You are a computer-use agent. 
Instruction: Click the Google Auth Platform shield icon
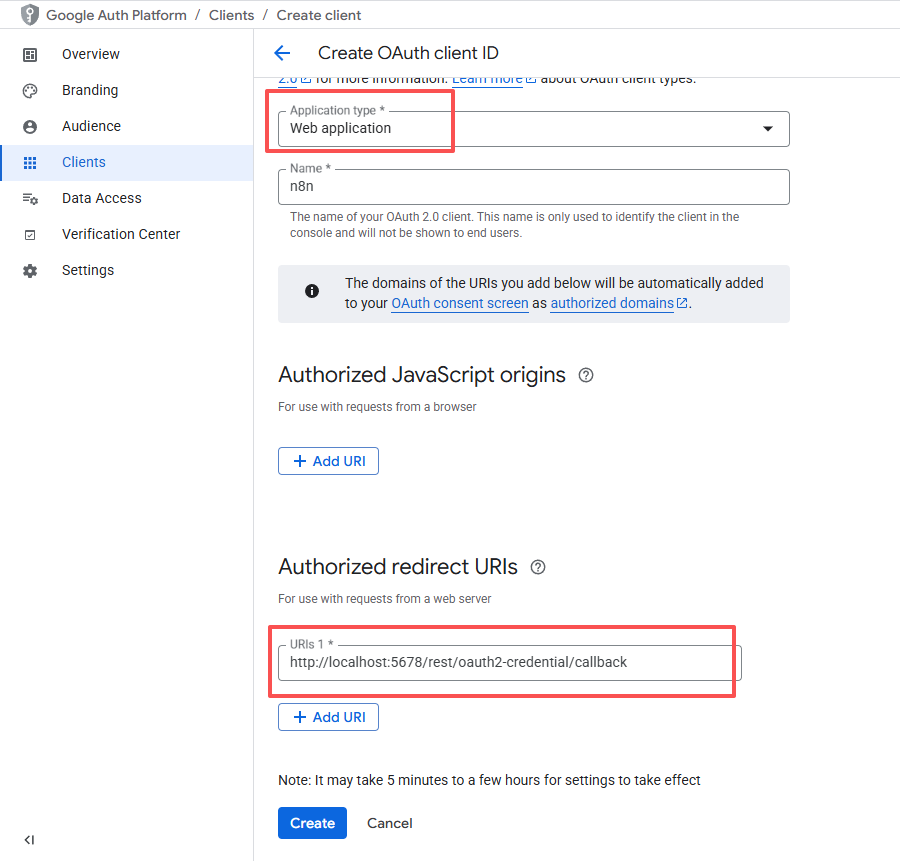pyautogui.click(x=30, y=15)
